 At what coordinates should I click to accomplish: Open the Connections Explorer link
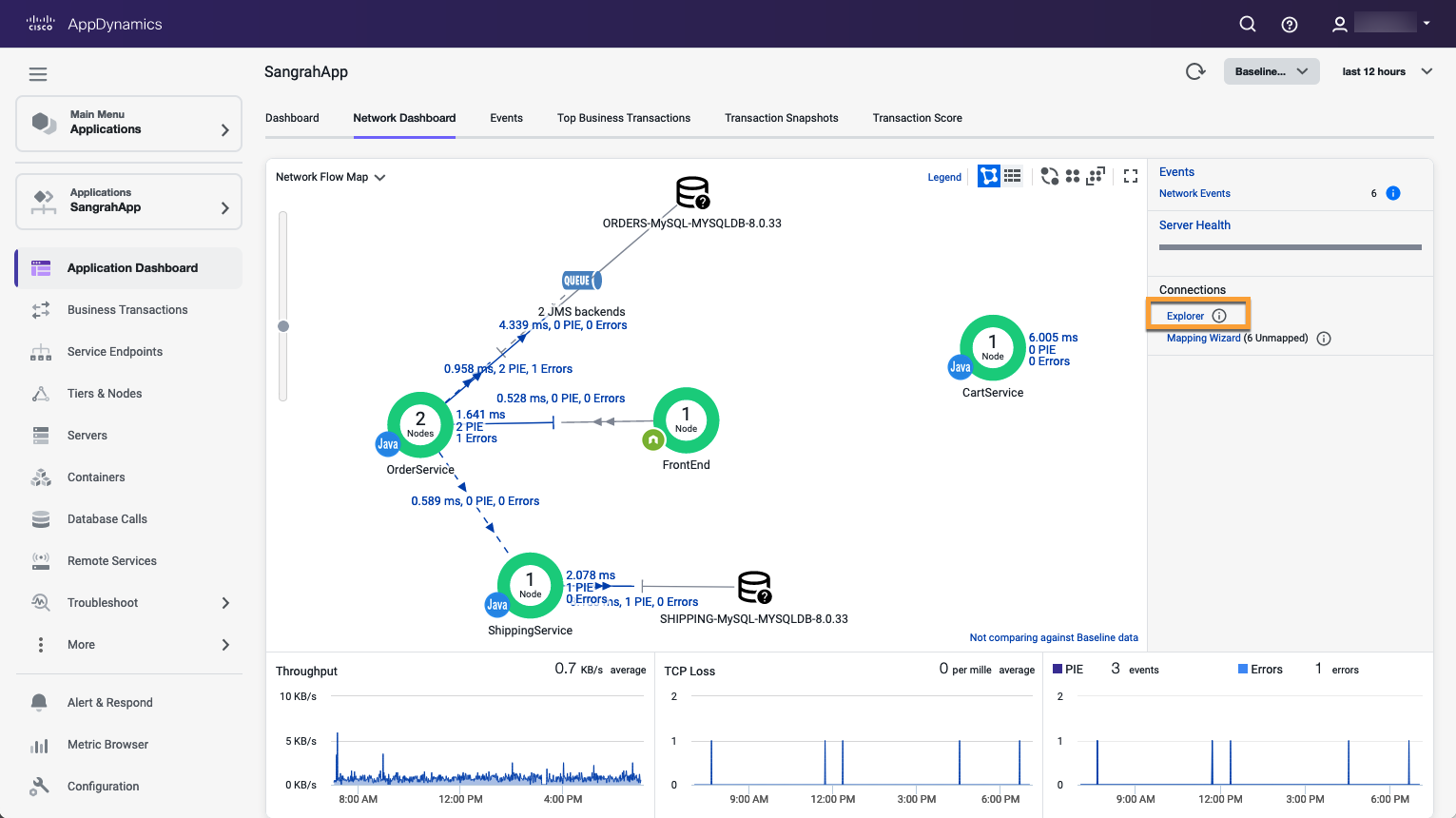point(1185,316)
